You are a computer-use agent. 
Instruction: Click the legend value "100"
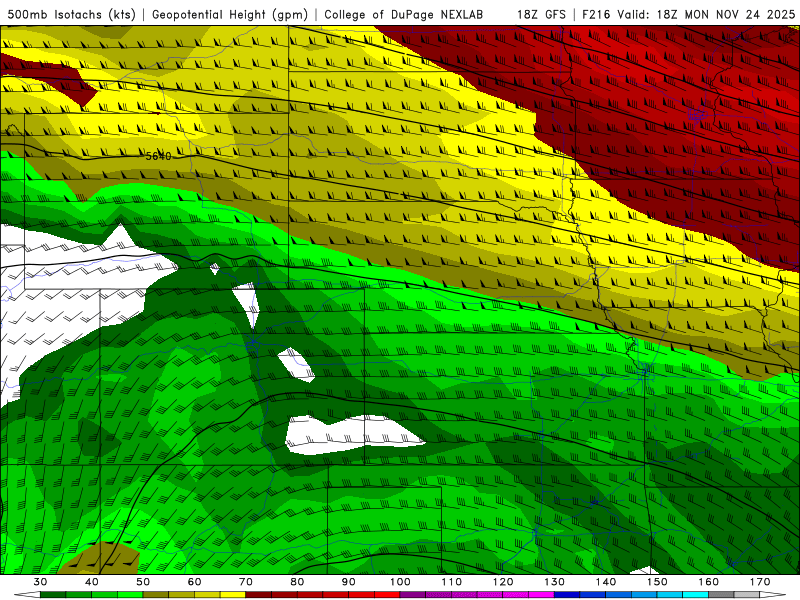click(400, 582)
